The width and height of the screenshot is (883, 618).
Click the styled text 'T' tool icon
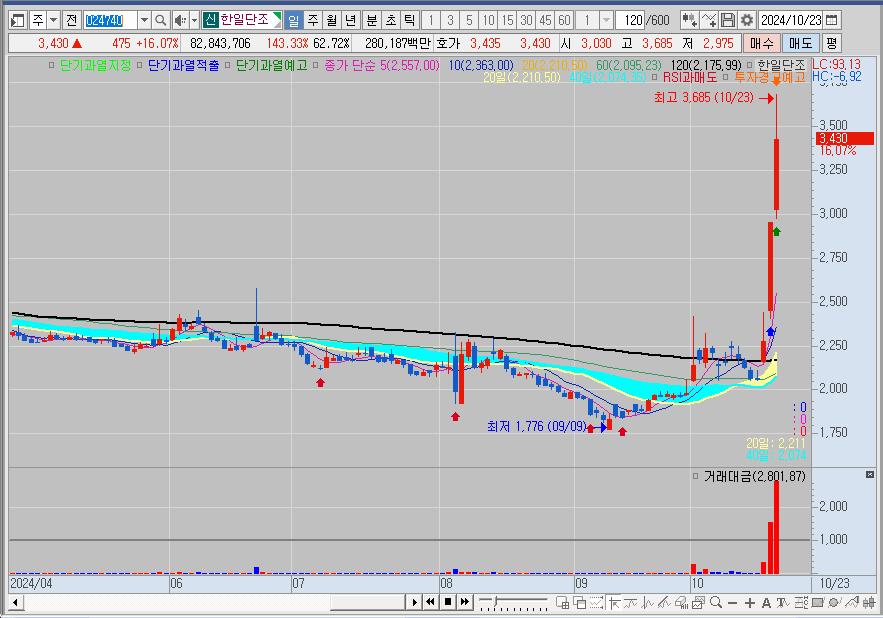(783, 603)
